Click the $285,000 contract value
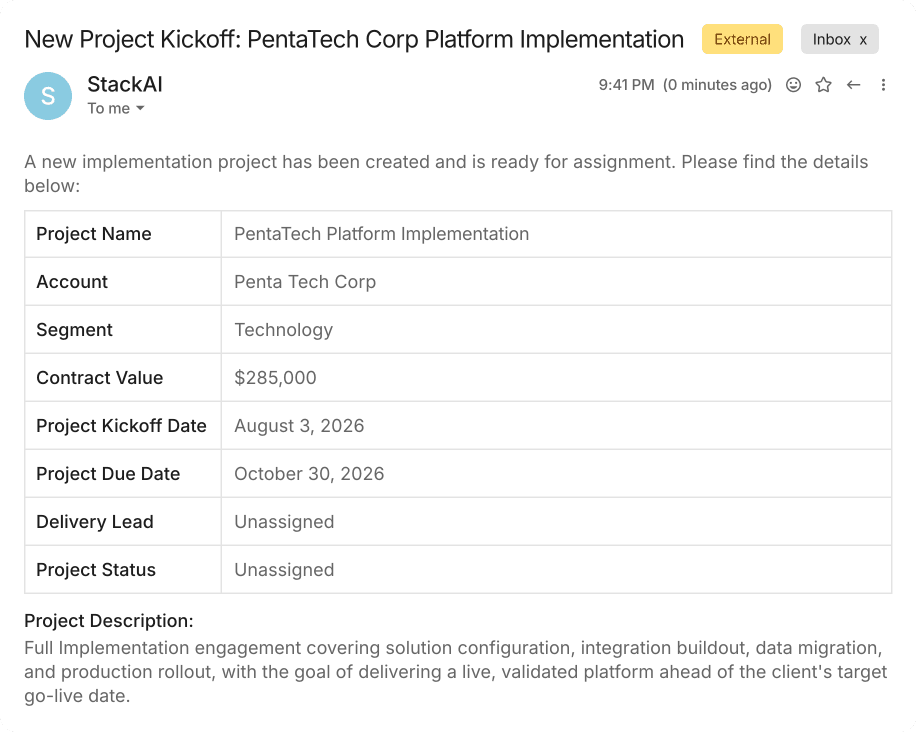916x732 pixels. [275, 377]
